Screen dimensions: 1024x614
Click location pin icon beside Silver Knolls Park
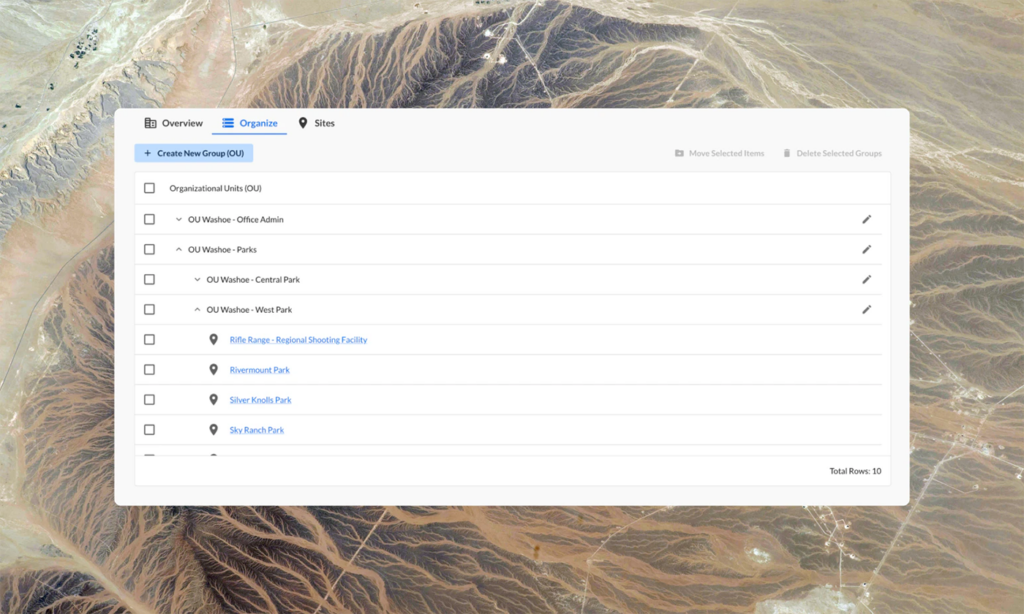[213, 399]
